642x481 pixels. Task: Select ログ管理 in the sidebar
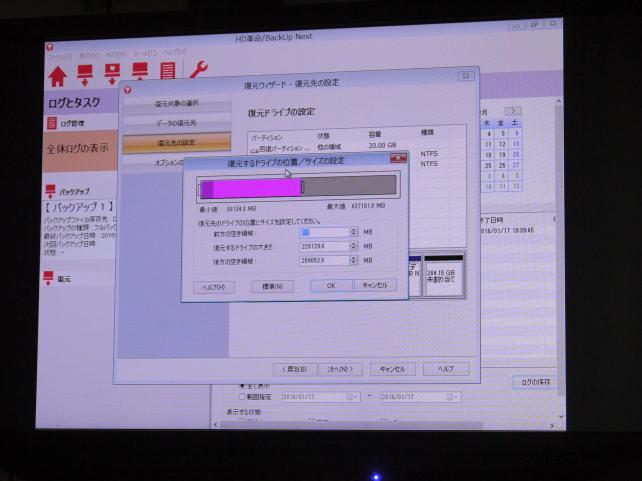pyautogui.click(x=72, y=123)
